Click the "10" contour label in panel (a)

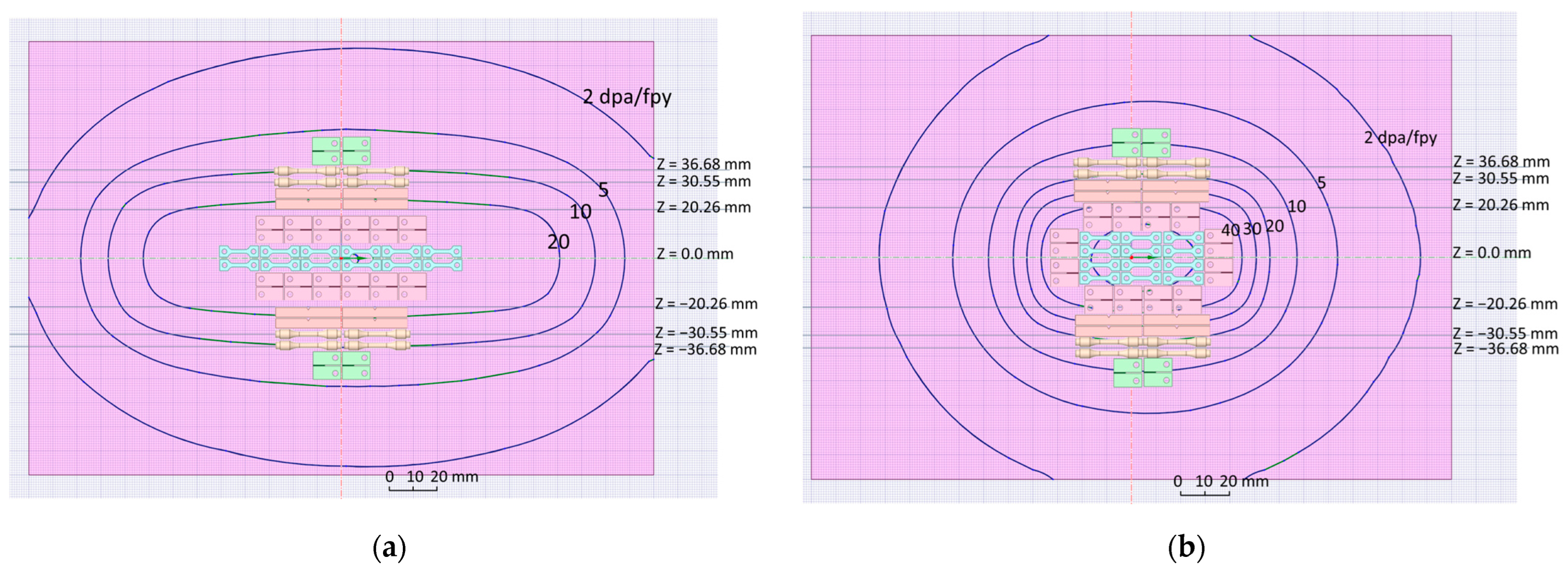pyautogui.click(x=580, y=212)
